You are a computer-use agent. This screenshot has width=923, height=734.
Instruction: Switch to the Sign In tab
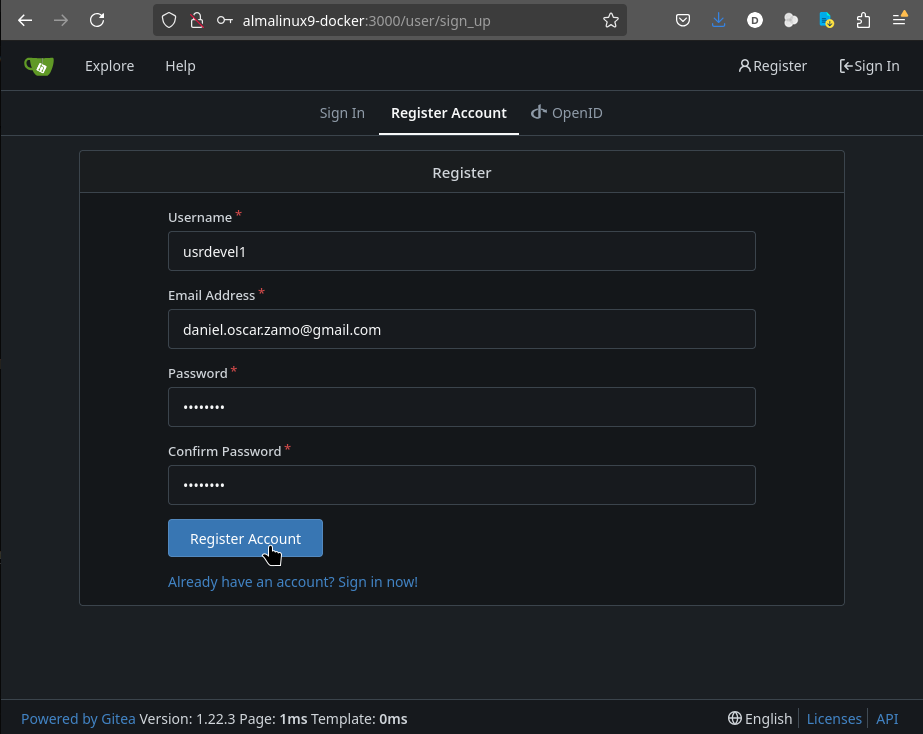(x=342, y=113)
